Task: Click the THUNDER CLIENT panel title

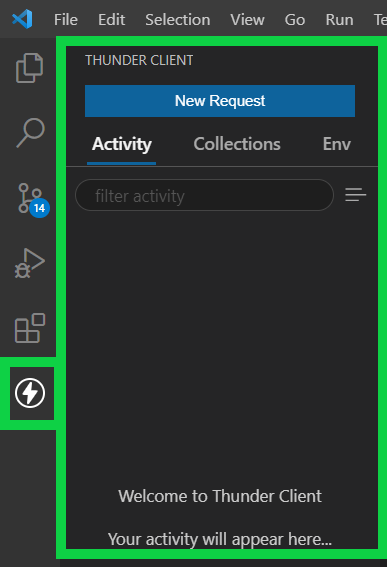Action: (x=139, y=60)
